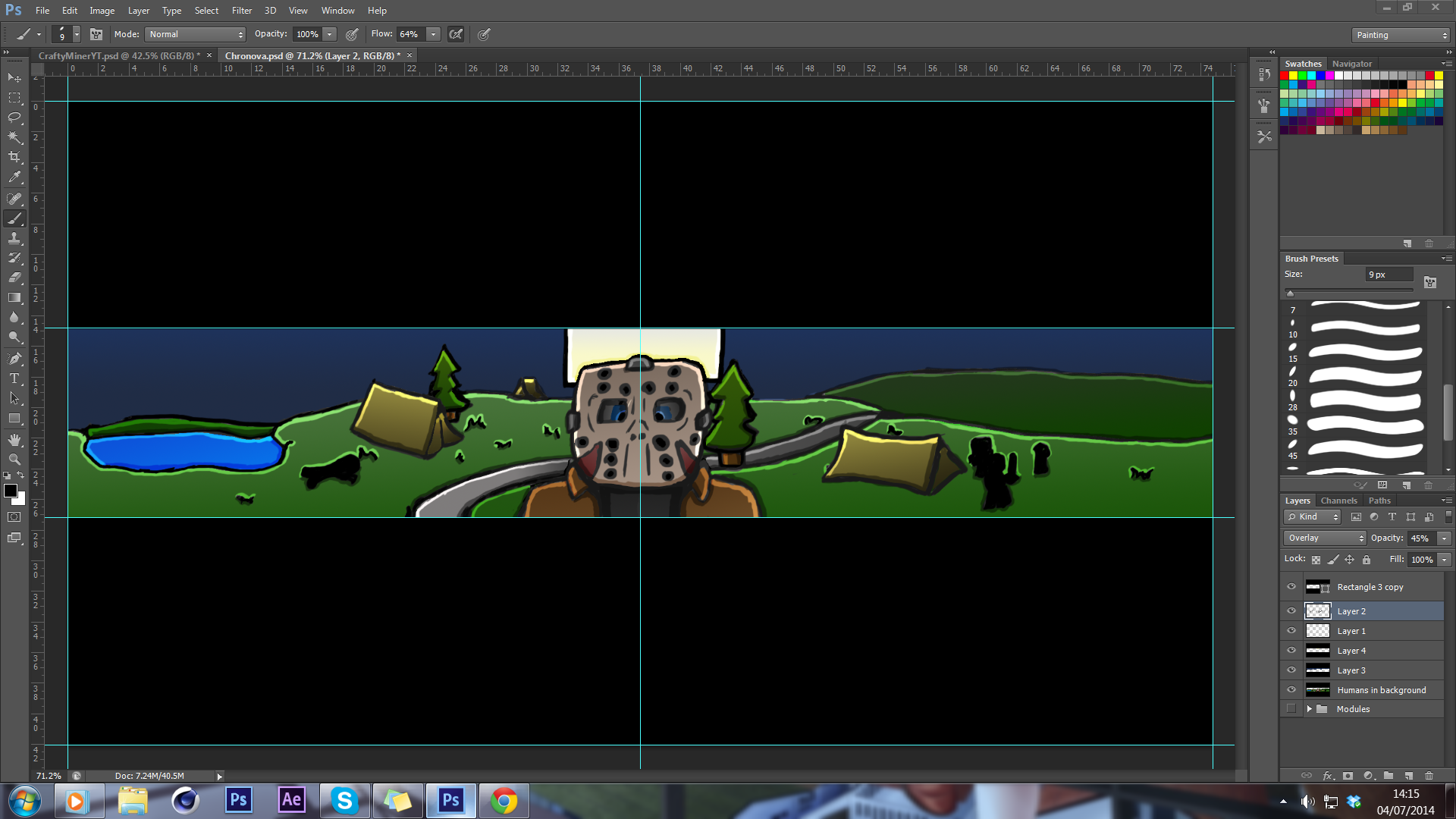Viewport: 1456px width, 819px height.
Task: Select the Rectangle shape tool
Action: pos(14,419)
